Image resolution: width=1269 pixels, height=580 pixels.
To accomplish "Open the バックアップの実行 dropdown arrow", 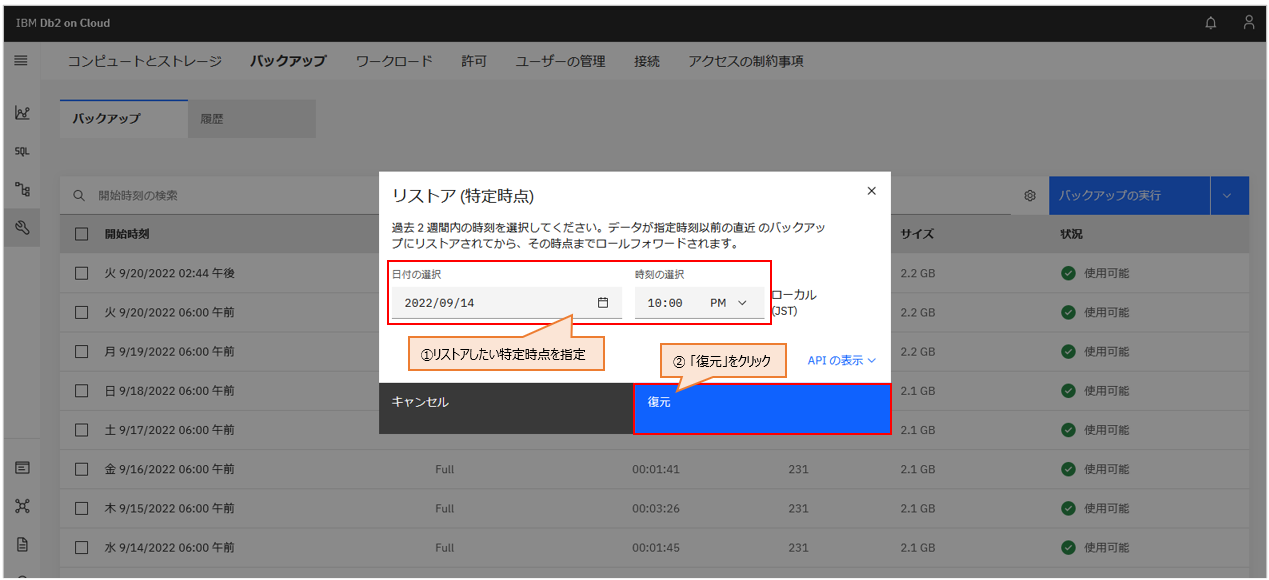I will [1229, 196].
